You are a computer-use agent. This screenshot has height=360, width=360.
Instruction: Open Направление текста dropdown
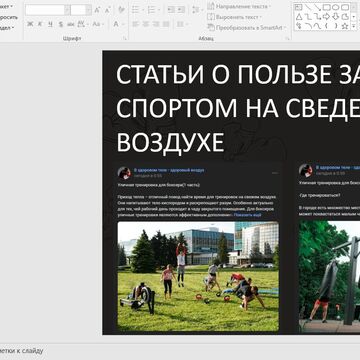[x=239, y=6]
